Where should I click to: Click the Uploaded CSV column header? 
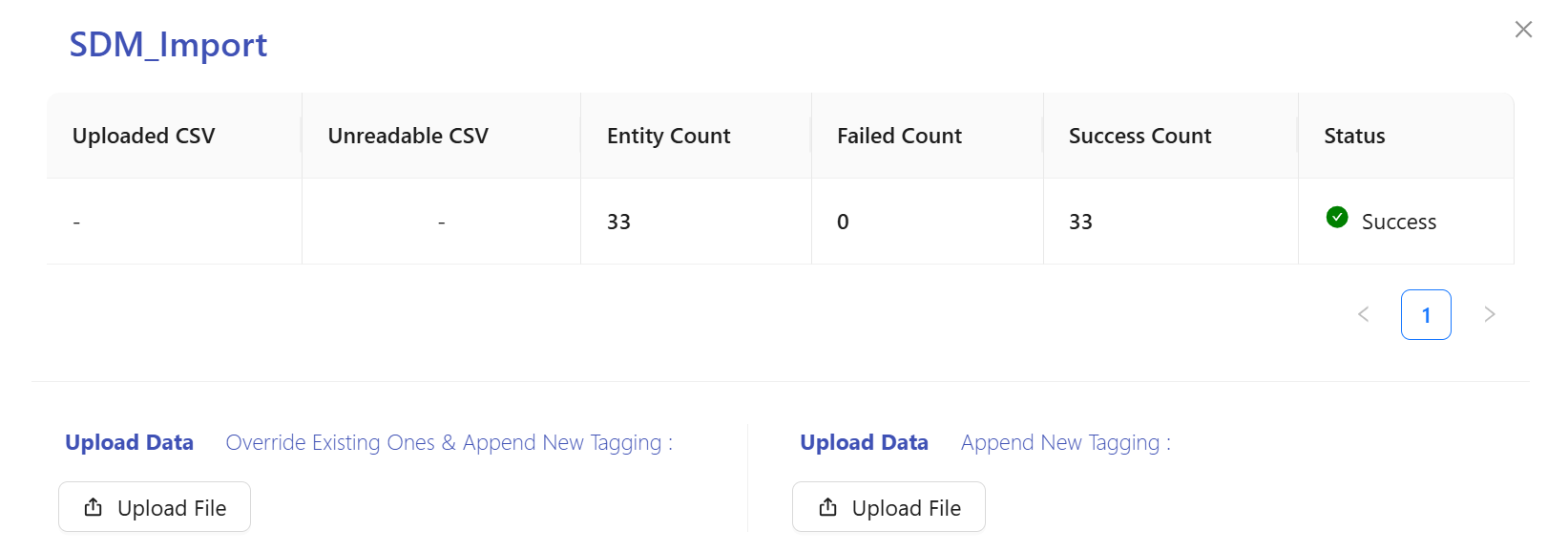tap(144, 136)
